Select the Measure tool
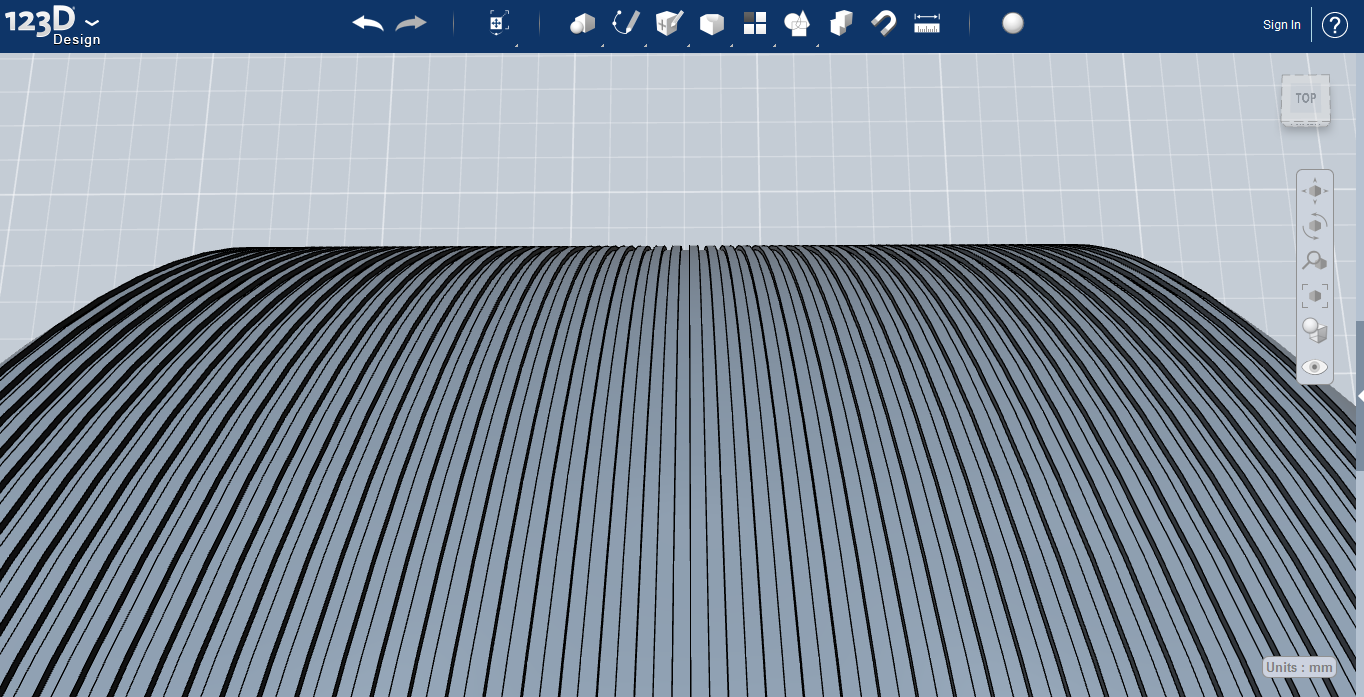 click(926, 23)
